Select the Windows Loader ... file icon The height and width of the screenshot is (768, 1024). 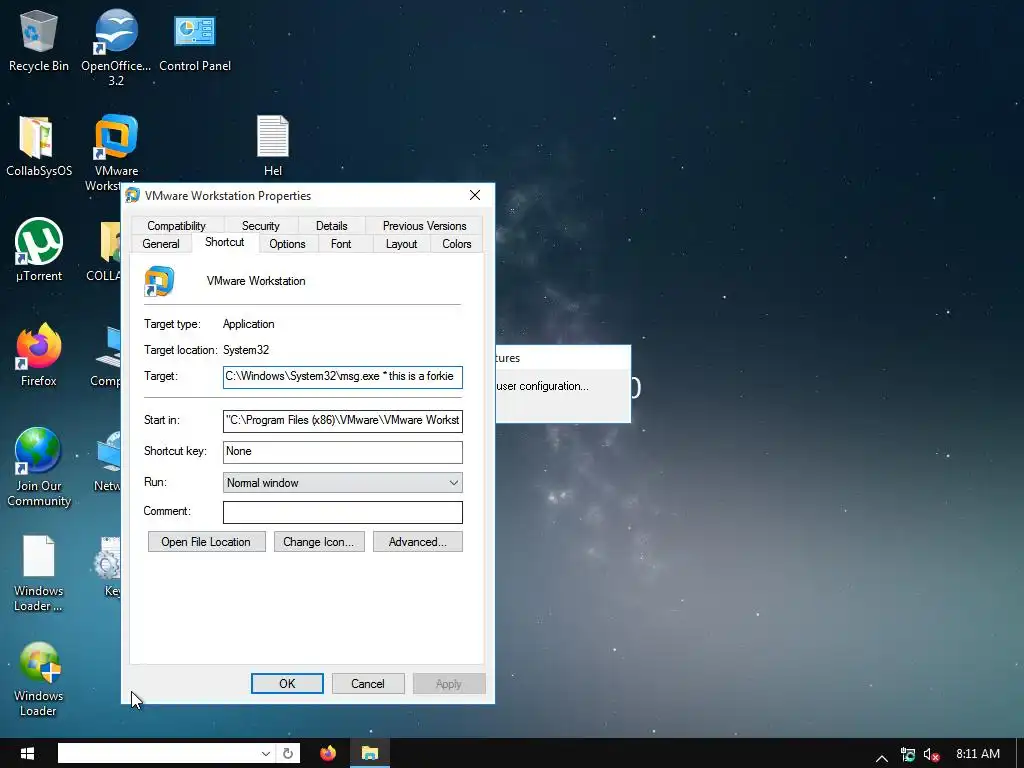coord(39,573)
